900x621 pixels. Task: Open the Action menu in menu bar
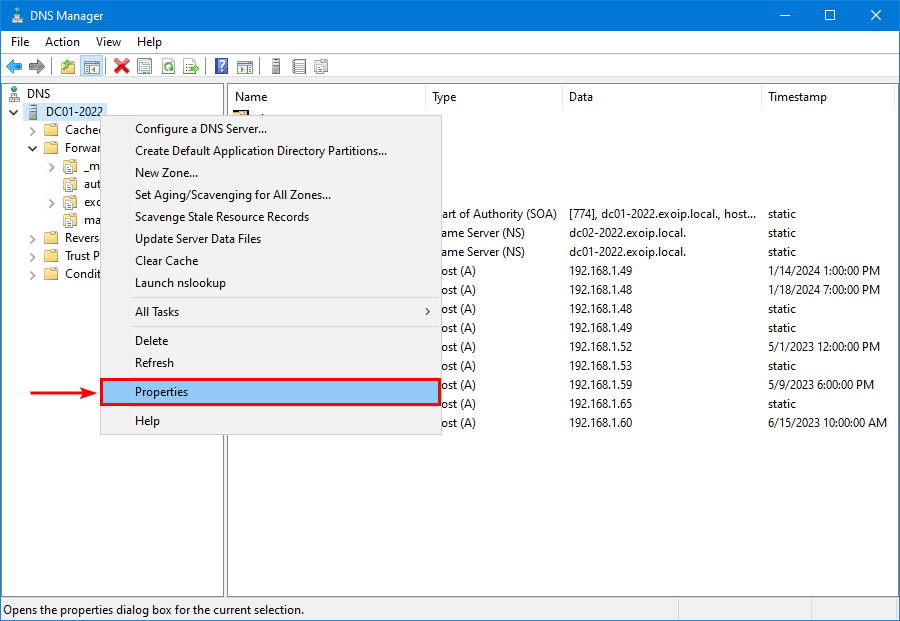click(62, 42)
